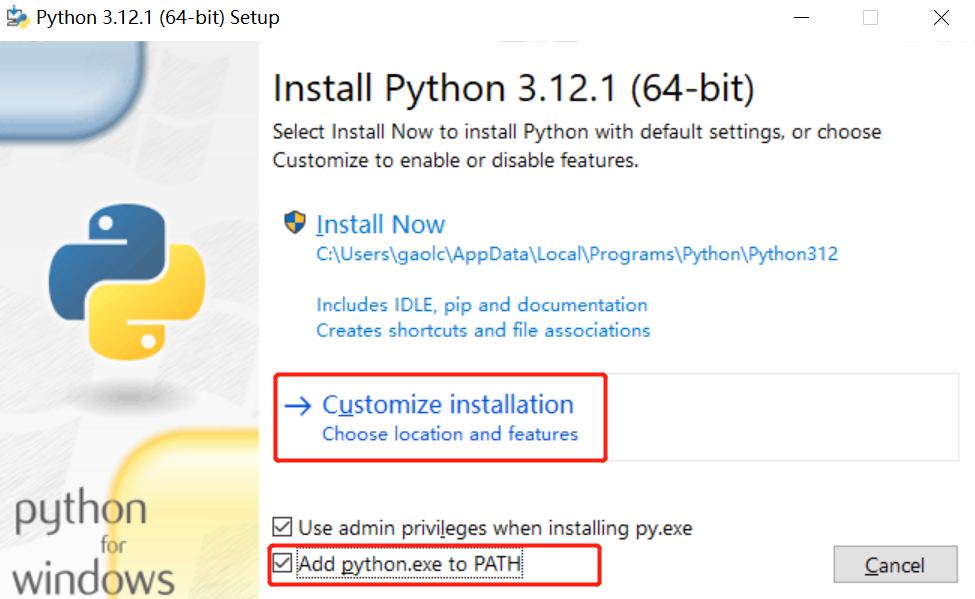Viewport: 975px width, 599px height.
Task: Cancel the Python setup
Action: click(895, 565)
